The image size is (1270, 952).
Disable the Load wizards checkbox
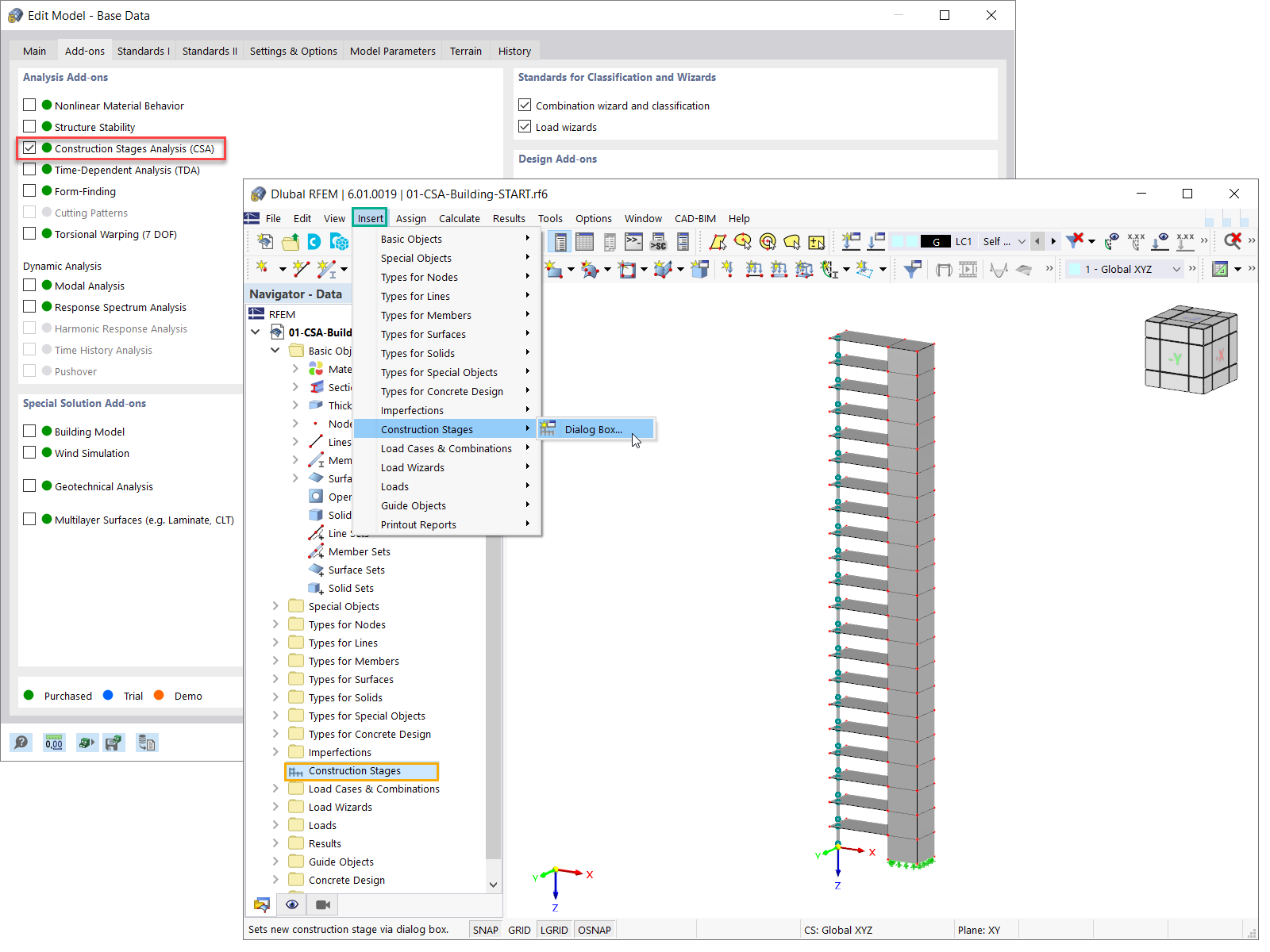tap(525, 126)
